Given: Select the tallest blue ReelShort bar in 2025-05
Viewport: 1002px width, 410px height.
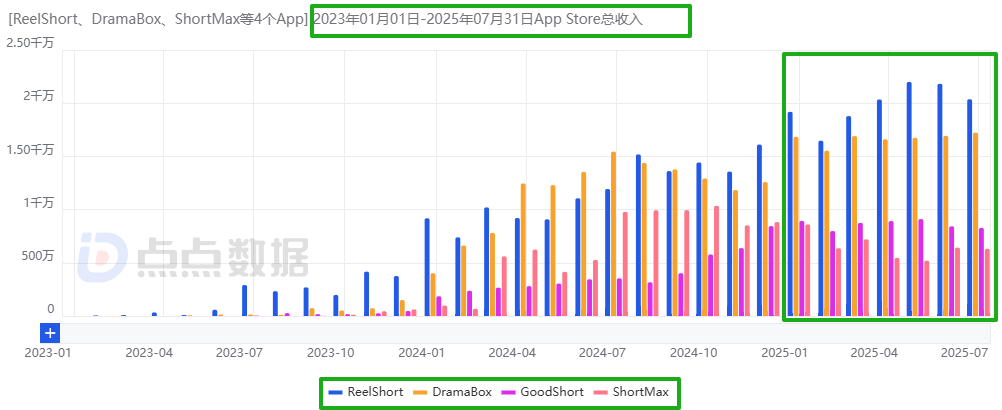Looking at the screenshot, I should click(x=909, y=199).
